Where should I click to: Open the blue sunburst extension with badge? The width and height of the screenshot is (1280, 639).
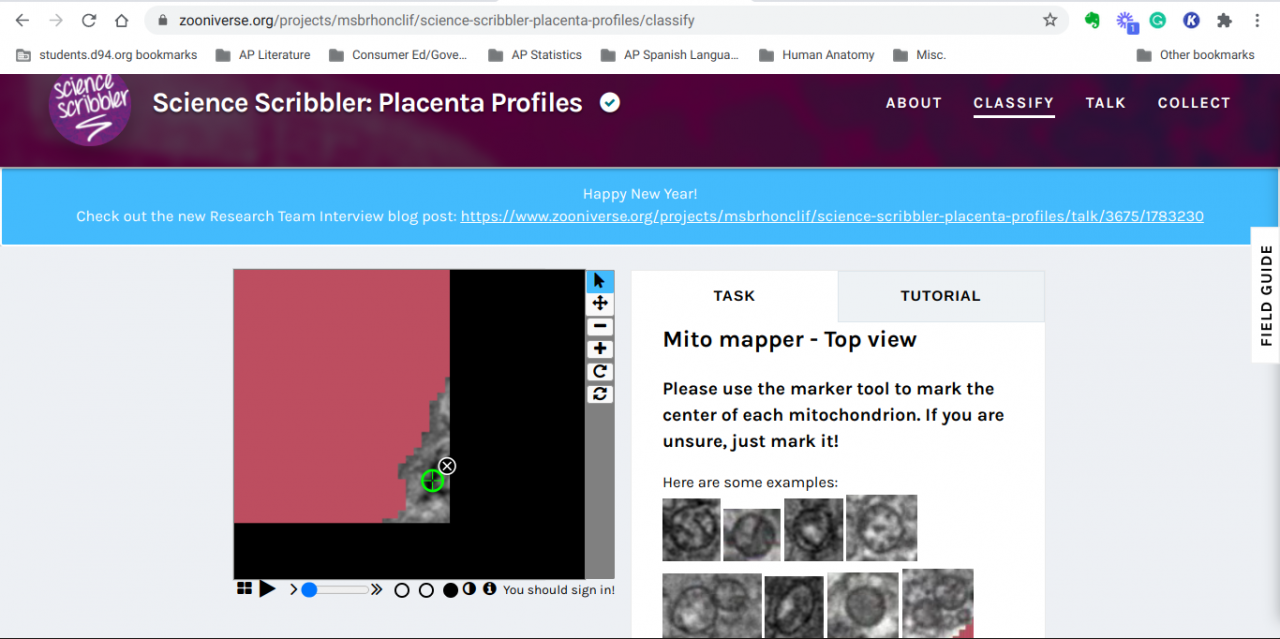[x=1126, y=21]
